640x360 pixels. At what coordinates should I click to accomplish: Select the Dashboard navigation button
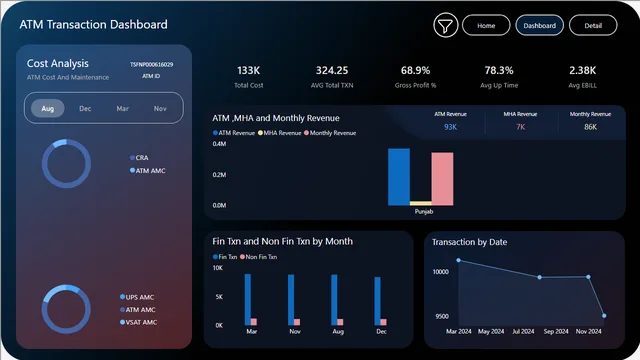540,25
